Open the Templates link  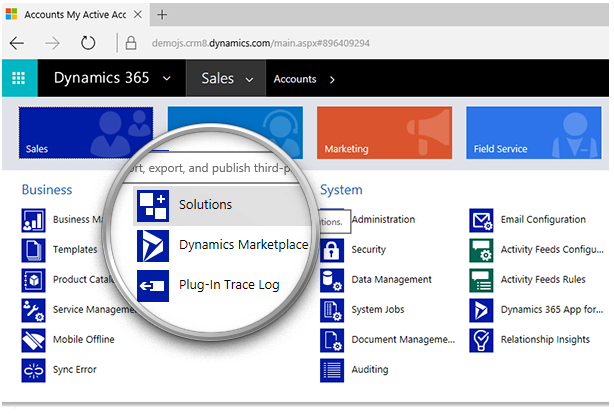pyautogui.click(x=75, y=249)
